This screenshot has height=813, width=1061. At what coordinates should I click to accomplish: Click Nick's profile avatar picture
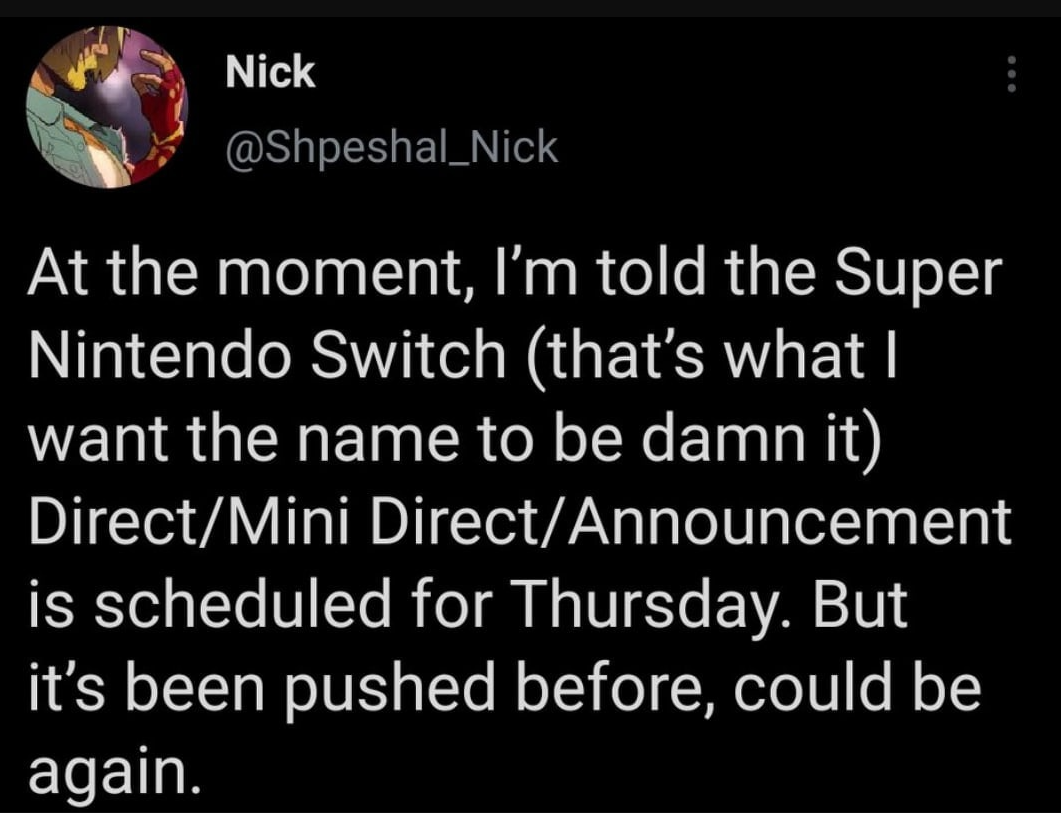point(106,106)
